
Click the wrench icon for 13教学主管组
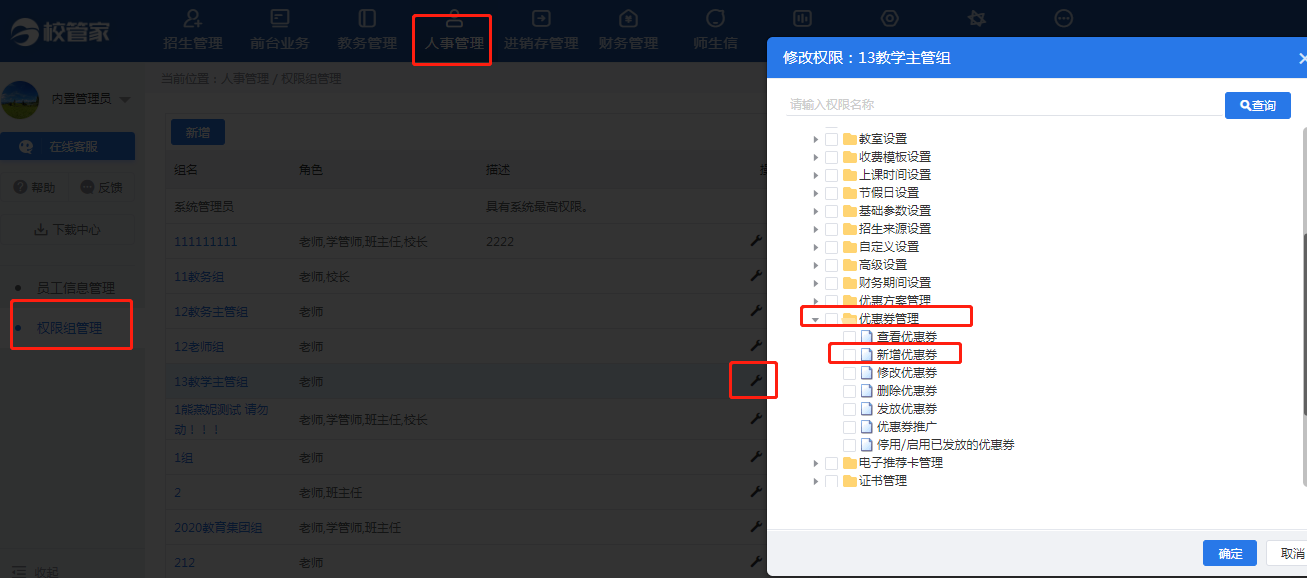756,381
